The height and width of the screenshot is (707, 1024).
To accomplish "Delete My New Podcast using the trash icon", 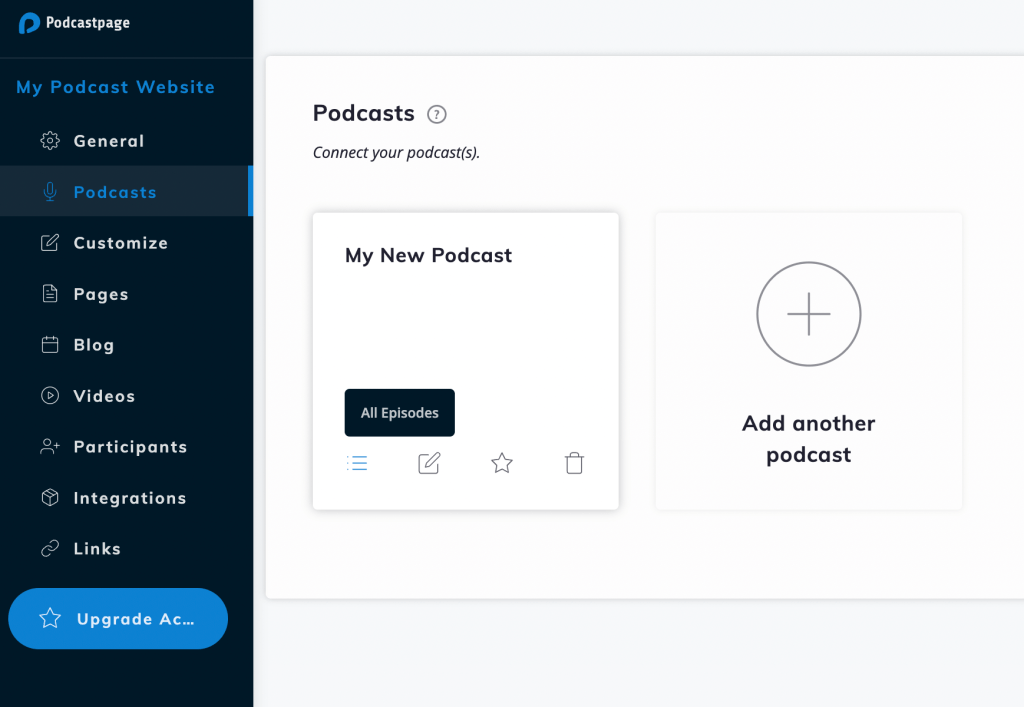I will [574, 462].
